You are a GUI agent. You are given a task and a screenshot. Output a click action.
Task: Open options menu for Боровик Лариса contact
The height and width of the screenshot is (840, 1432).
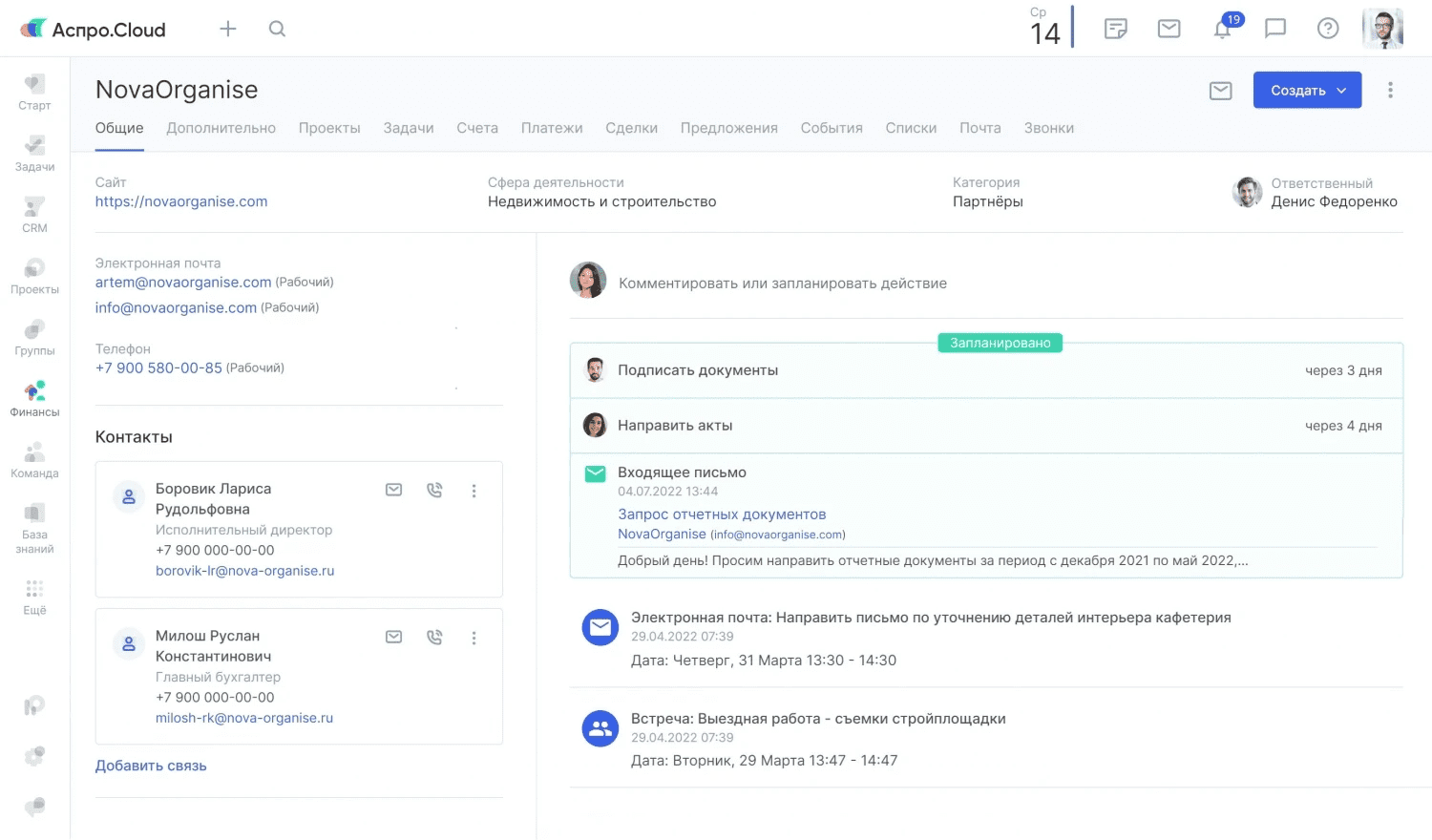click(x=474, y=491)
